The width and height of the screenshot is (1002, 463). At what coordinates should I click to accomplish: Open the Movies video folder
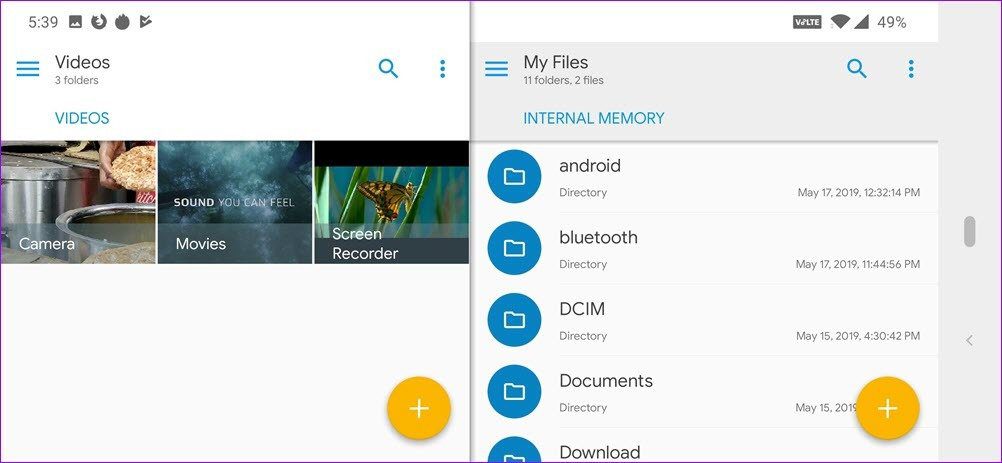tap(235, 202)
